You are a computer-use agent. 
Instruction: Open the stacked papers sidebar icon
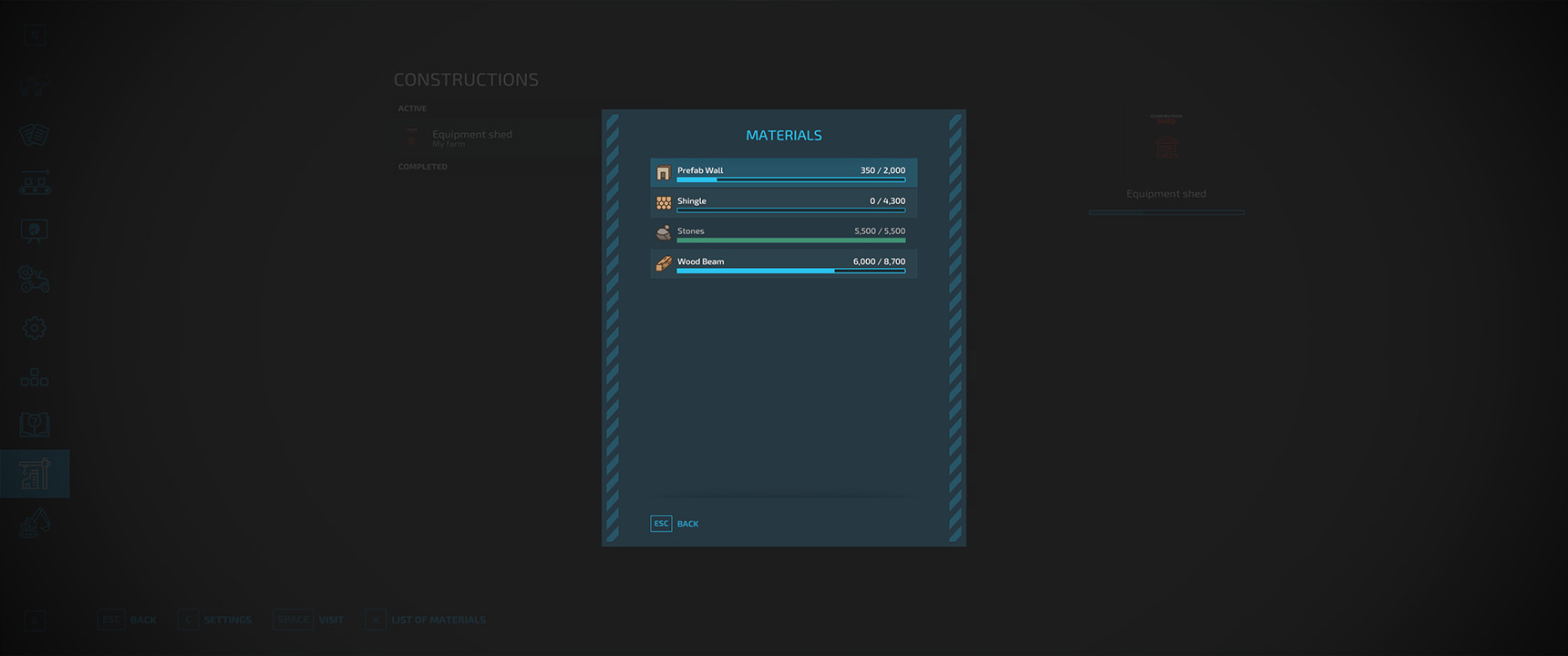pos(35,135)
